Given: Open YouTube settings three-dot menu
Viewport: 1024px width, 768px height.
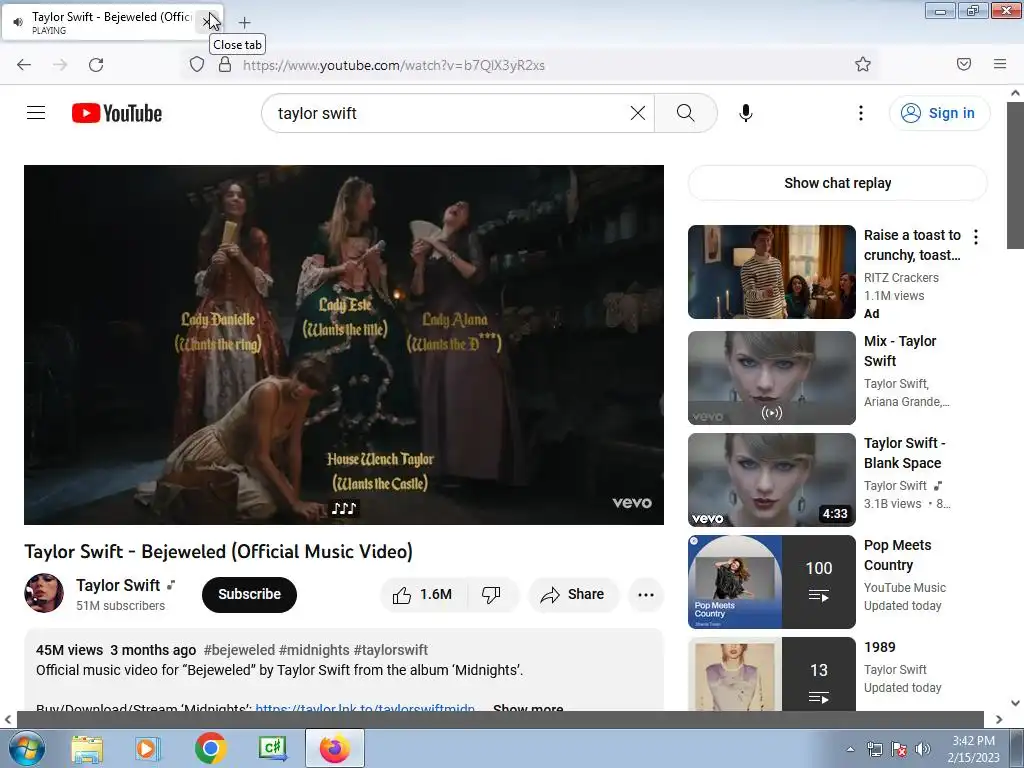Looking at the screenshot, I should [861, 113].
